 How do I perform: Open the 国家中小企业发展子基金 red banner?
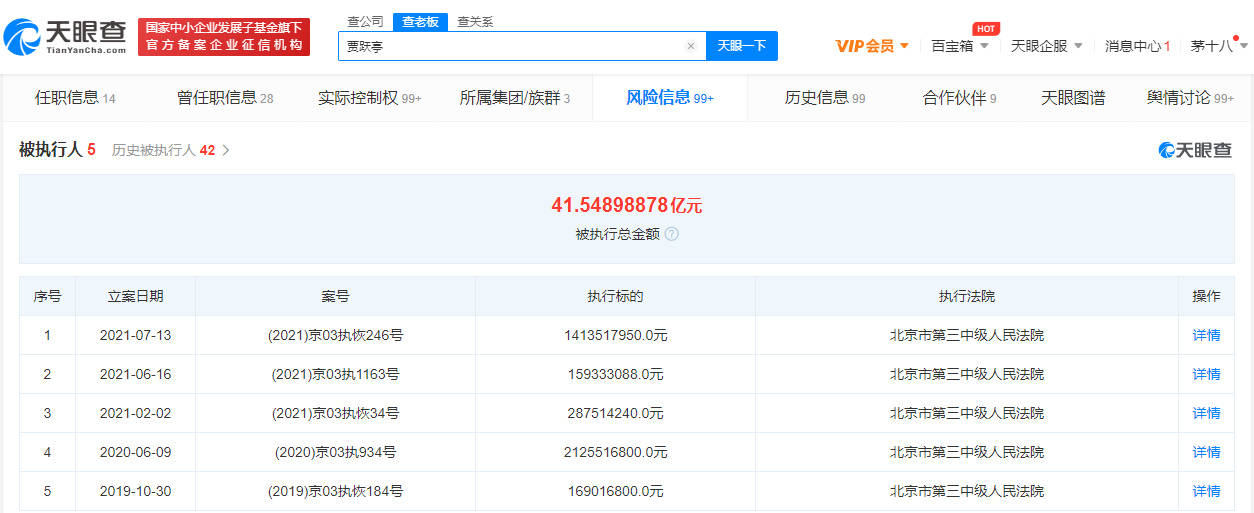click(224, 37)
